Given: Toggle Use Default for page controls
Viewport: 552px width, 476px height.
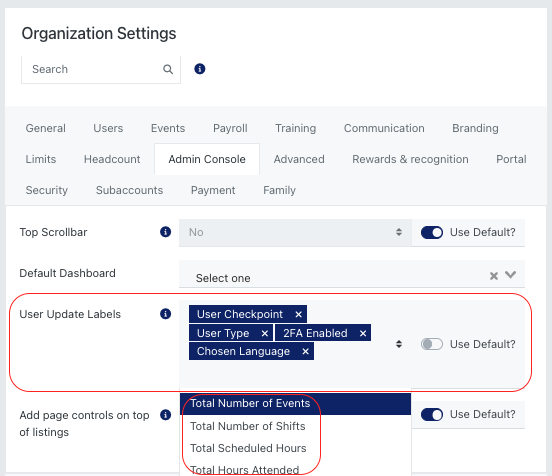Looking at the screenshot, I should (432, 414).
